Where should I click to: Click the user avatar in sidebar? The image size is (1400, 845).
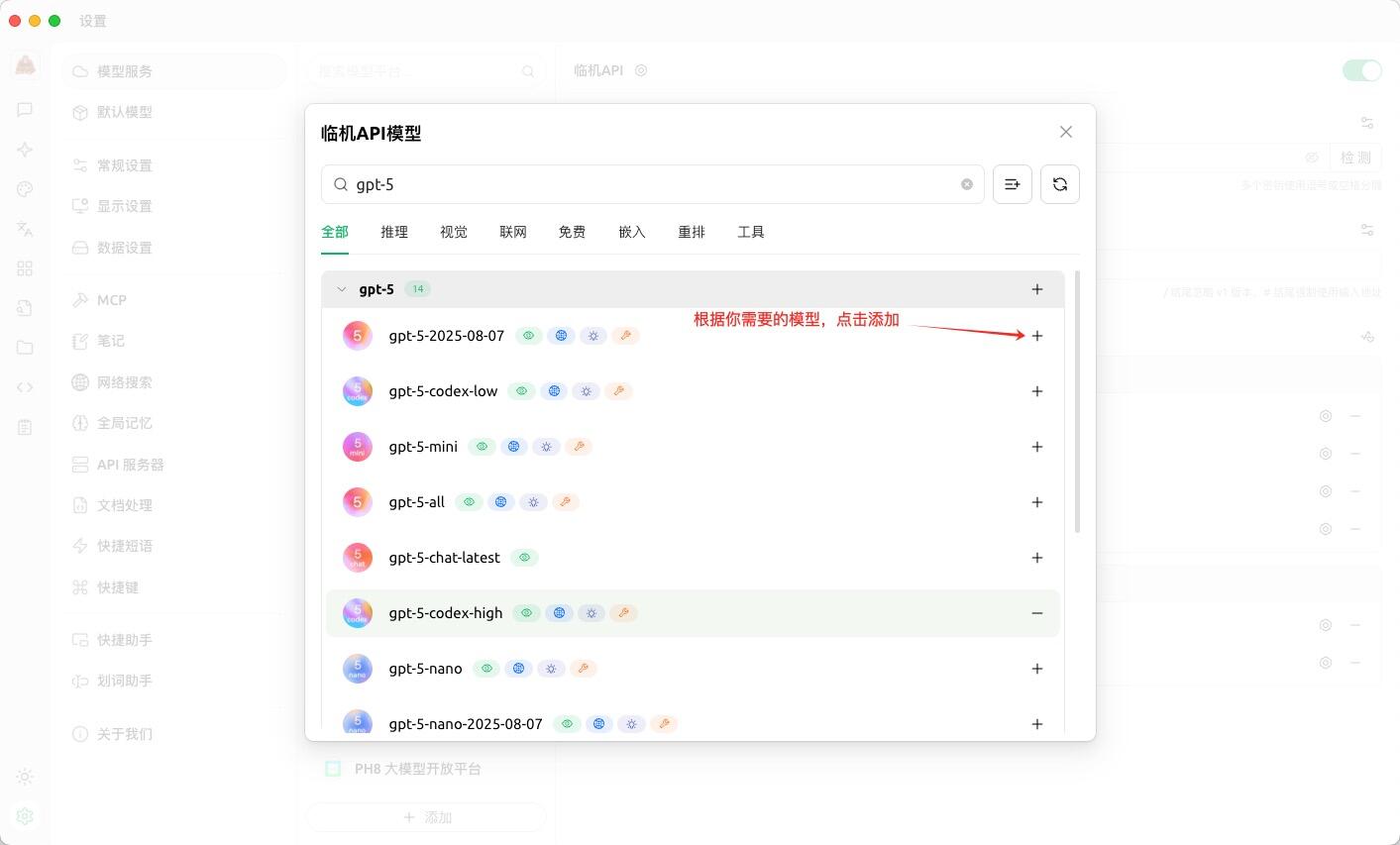tap(25, 65)
